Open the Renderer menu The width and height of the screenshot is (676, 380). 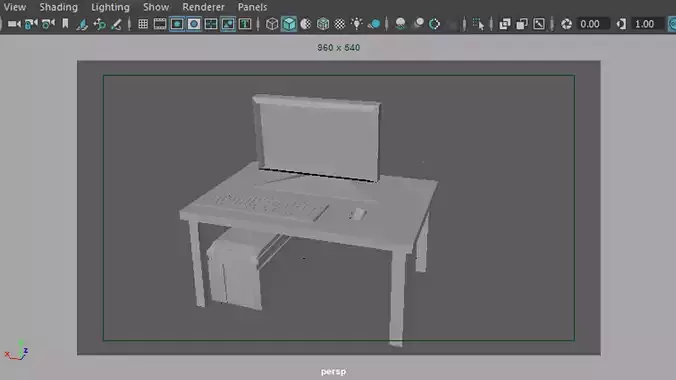click(203, 7)
